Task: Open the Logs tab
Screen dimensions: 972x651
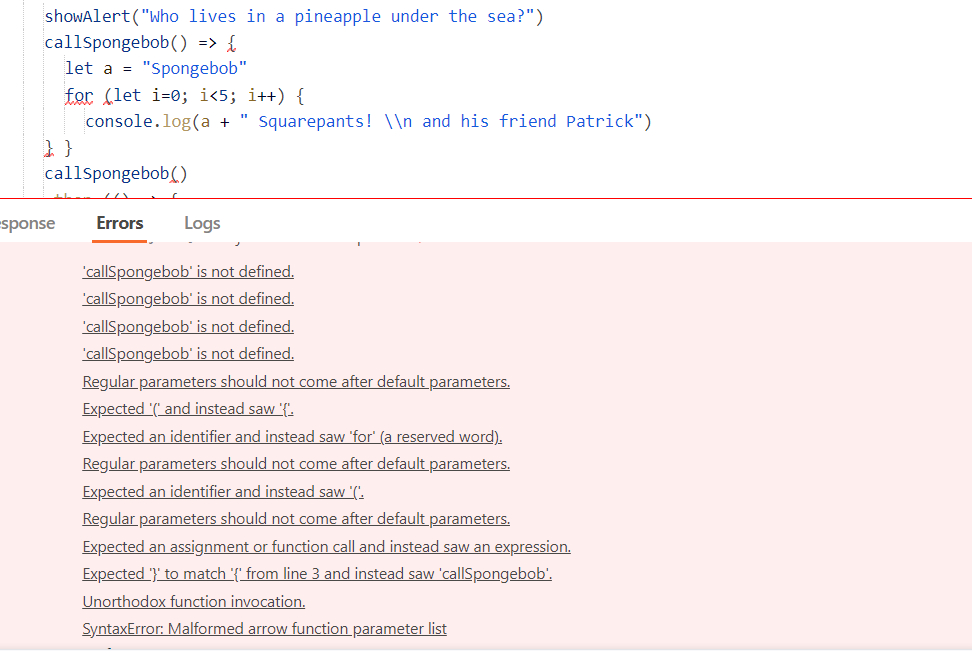Action: click(202, 223)
